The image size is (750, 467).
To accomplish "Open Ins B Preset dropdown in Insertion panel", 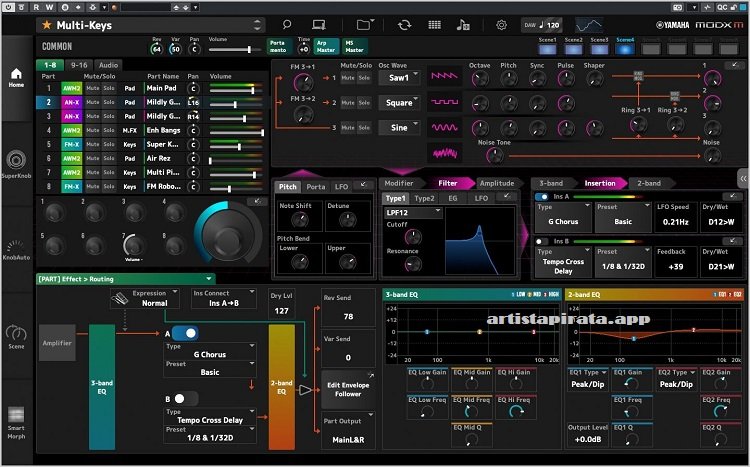I will coord(623,262).
